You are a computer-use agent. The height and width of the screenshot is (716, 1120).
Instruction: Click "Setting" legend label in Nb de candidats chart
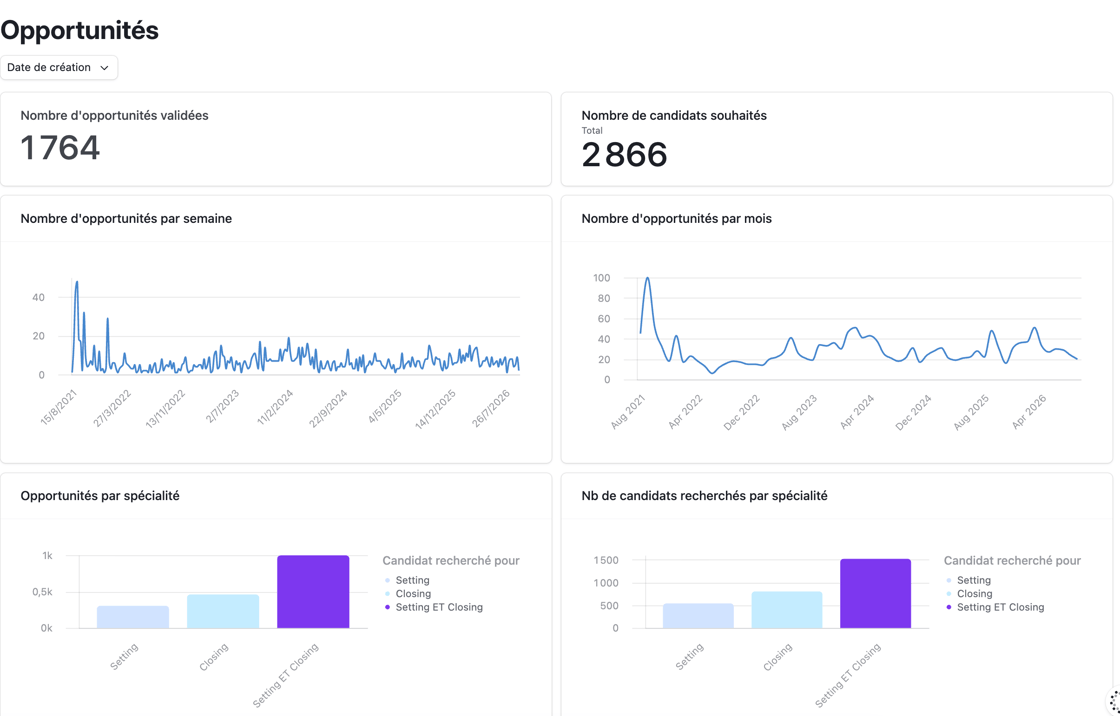click(974, 580)
